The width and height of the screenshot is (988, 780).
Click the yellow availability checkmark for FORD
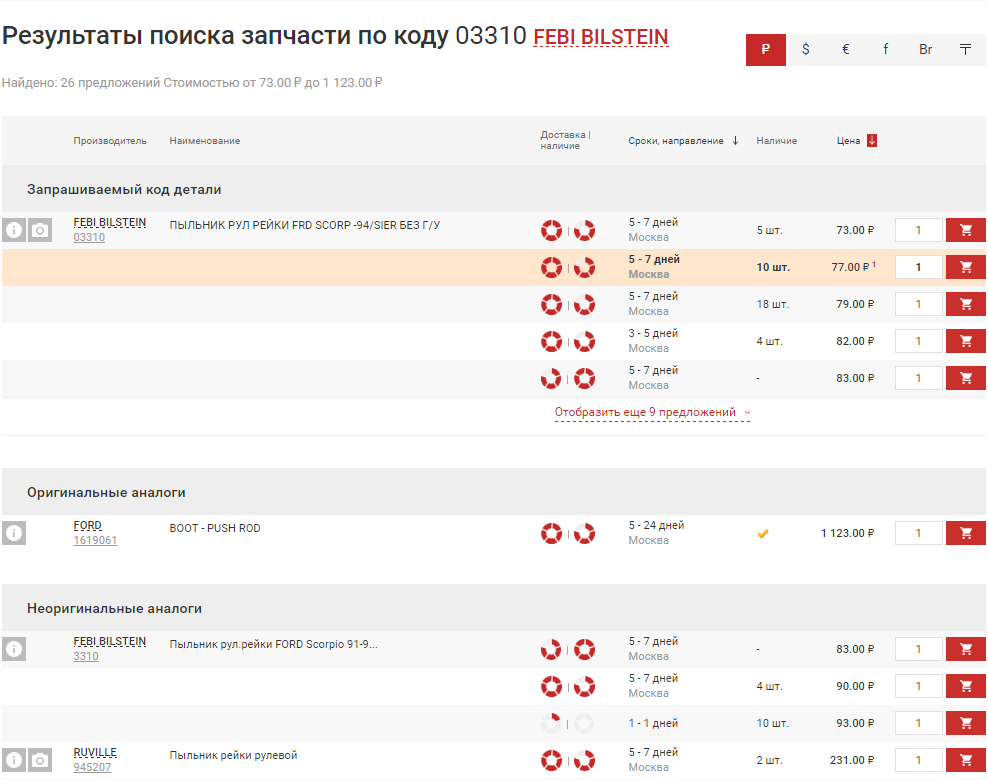coord(763,534)
